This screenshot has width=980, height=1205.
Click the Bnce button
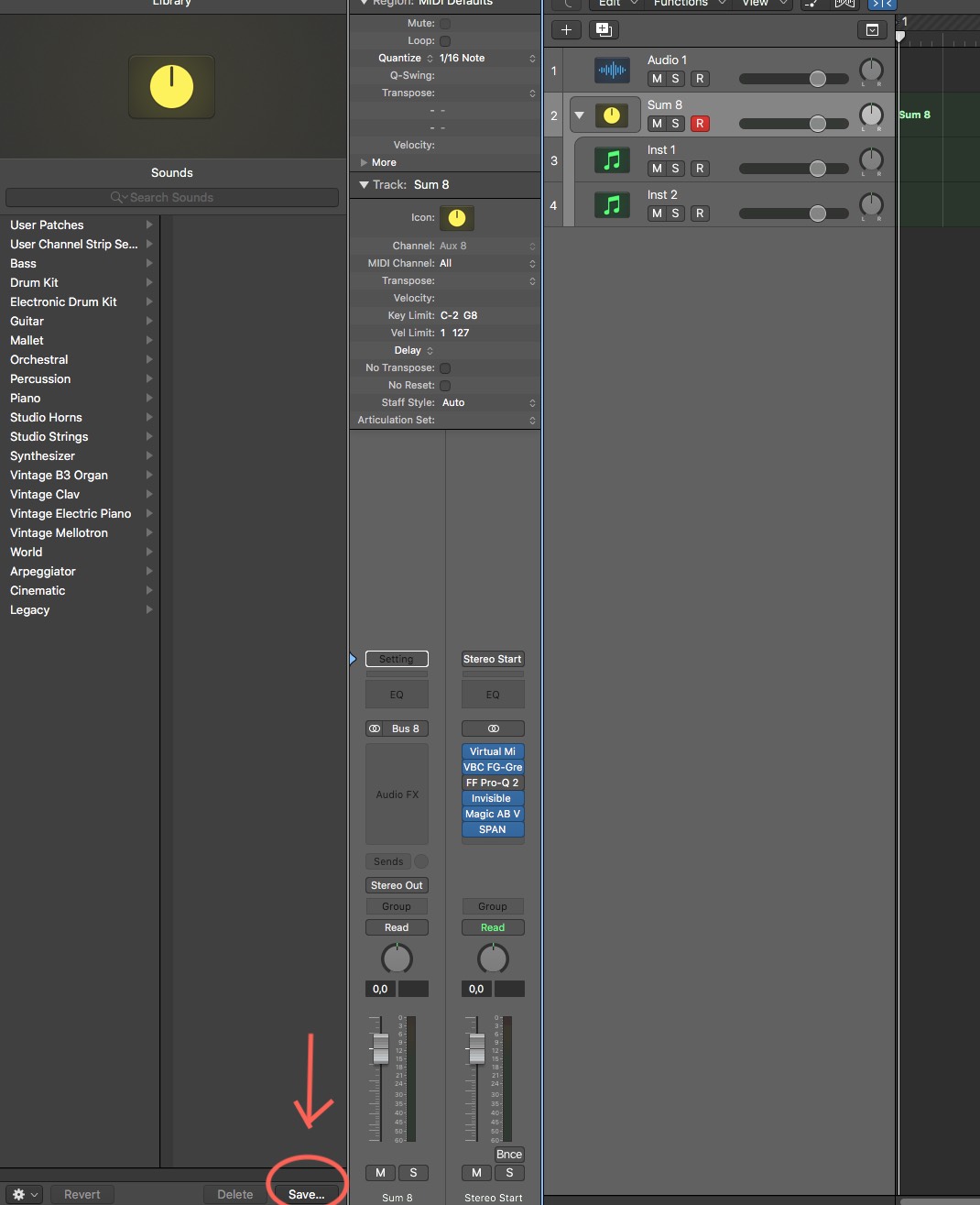coord(509,1154)
